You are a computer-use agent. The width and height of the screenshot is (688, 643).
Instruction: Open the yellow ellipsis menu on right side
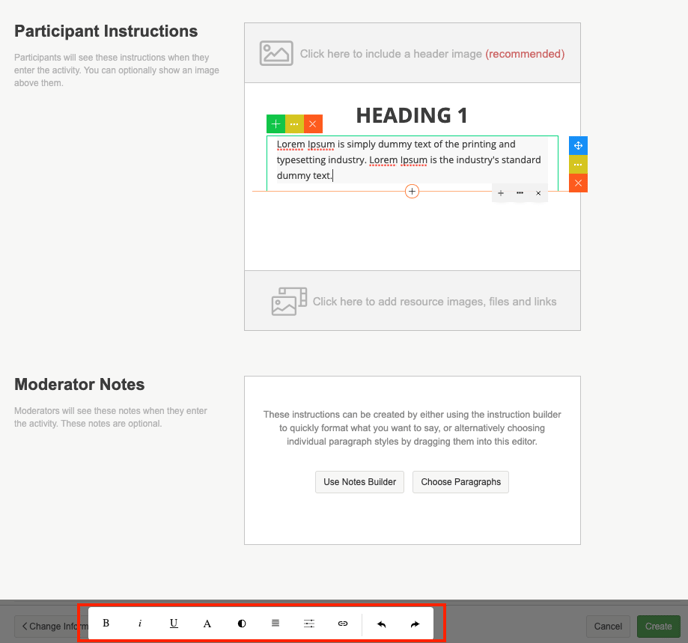pyautogui.click(x=578, y=165)
